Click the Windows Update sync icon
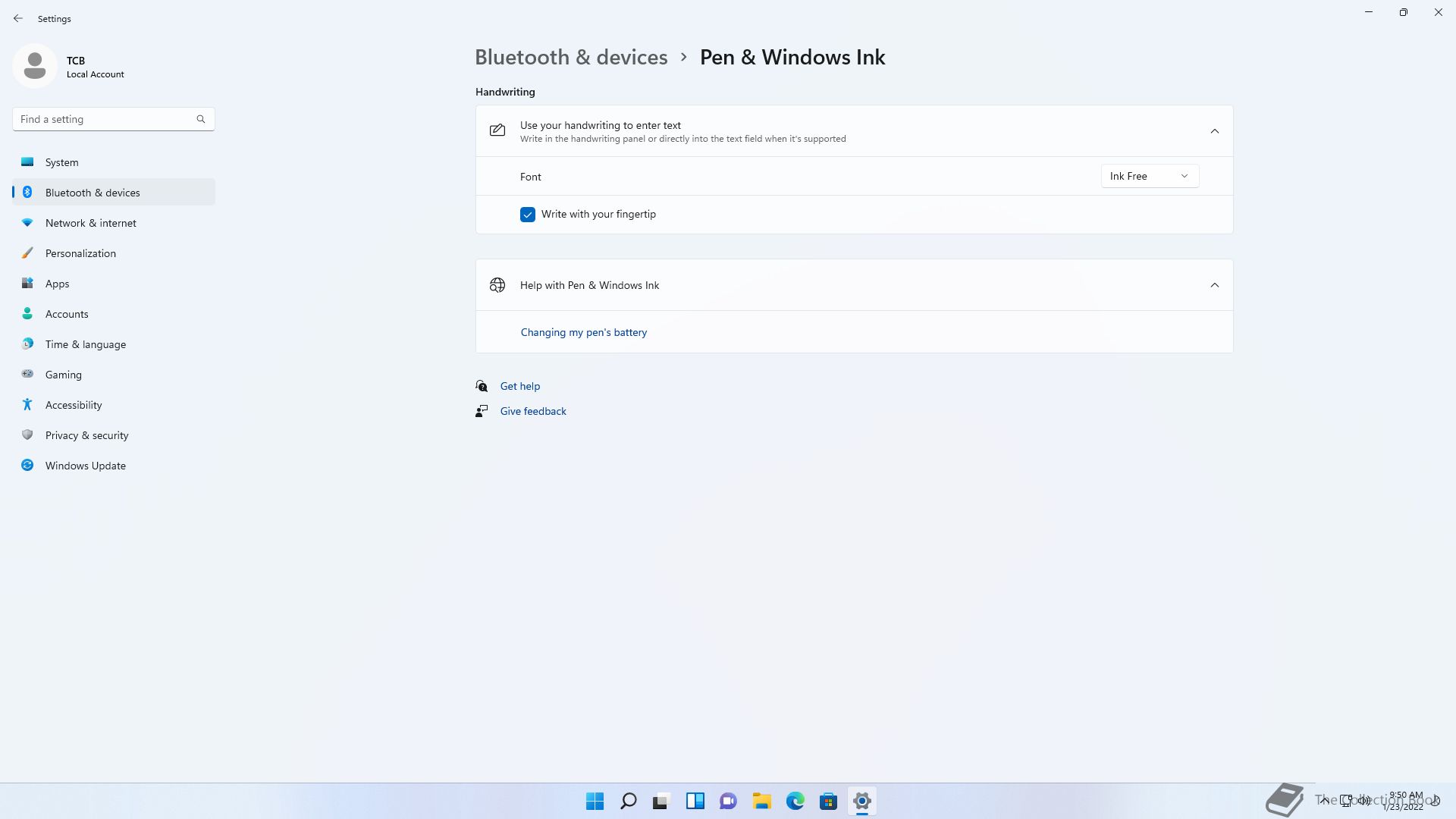1456x819 pixels. [x=27, y=465]
